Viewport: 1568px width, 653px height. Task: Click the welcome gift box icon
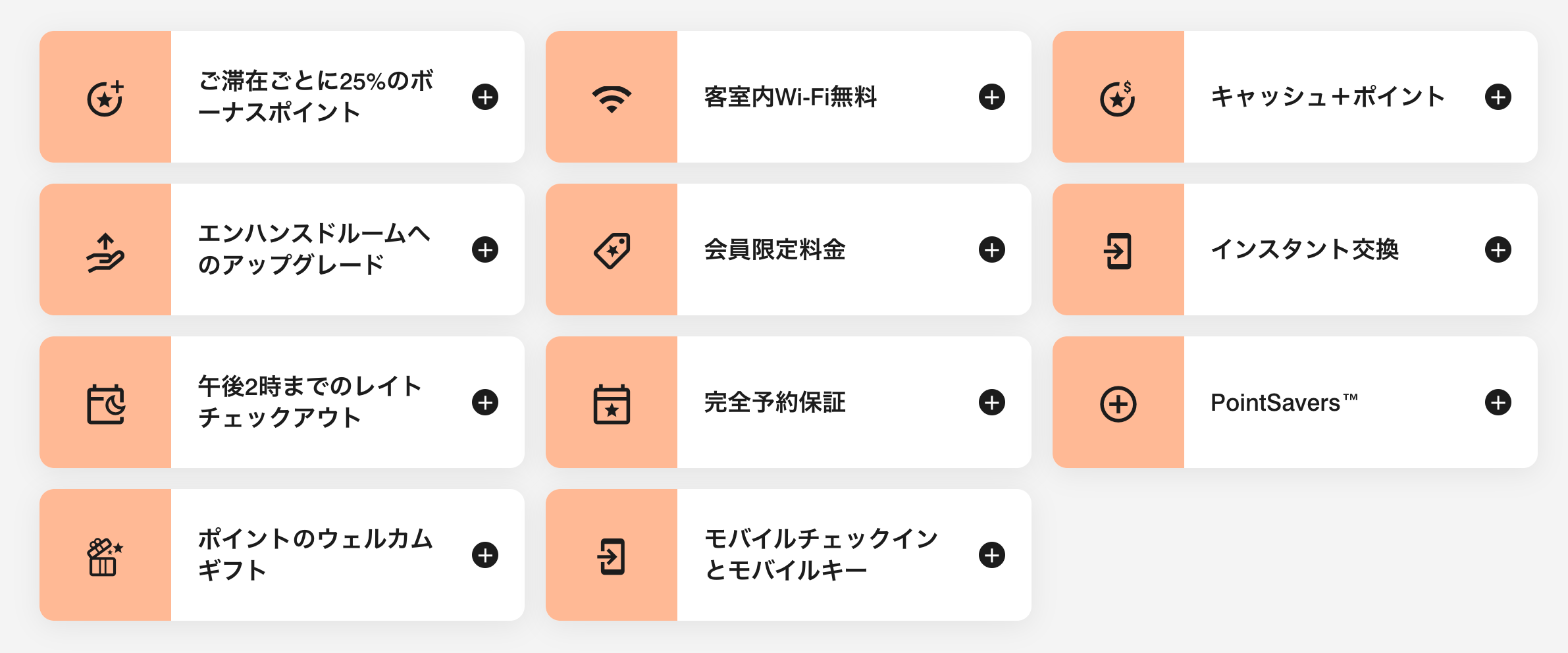click(105, 556)
